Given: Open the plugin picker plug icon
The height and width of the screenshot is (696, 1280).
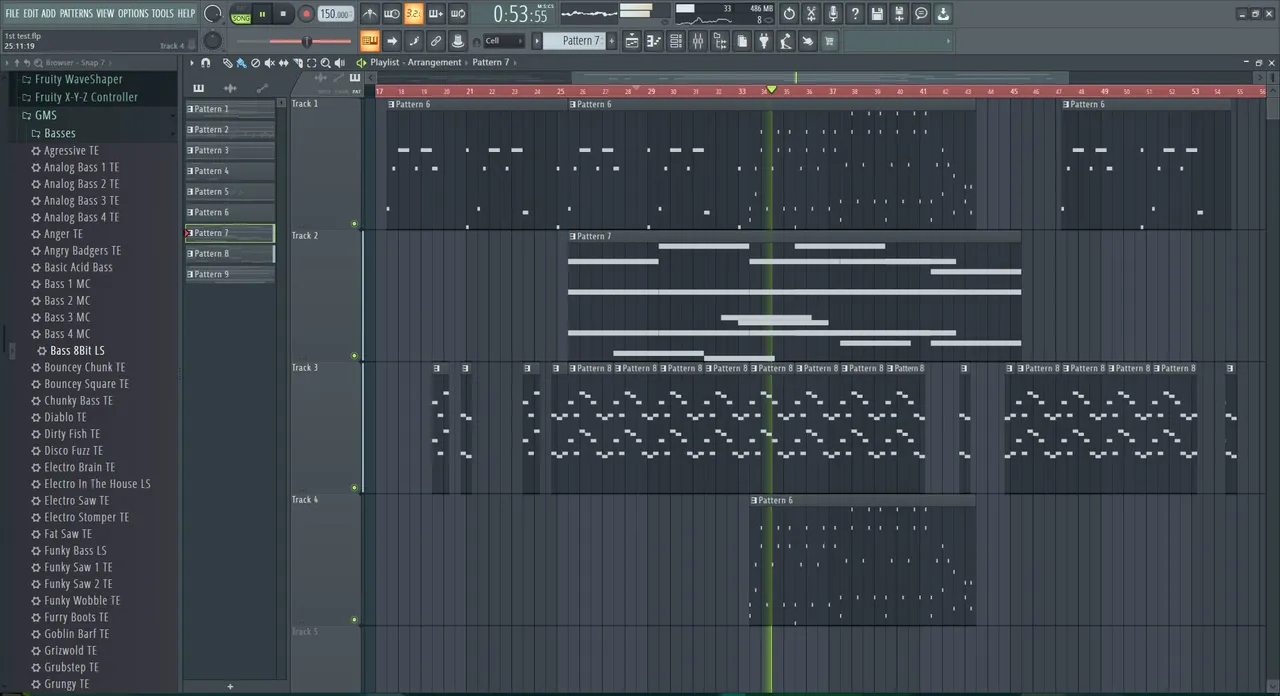Looking at the screenshot, I should coord(764,41).
